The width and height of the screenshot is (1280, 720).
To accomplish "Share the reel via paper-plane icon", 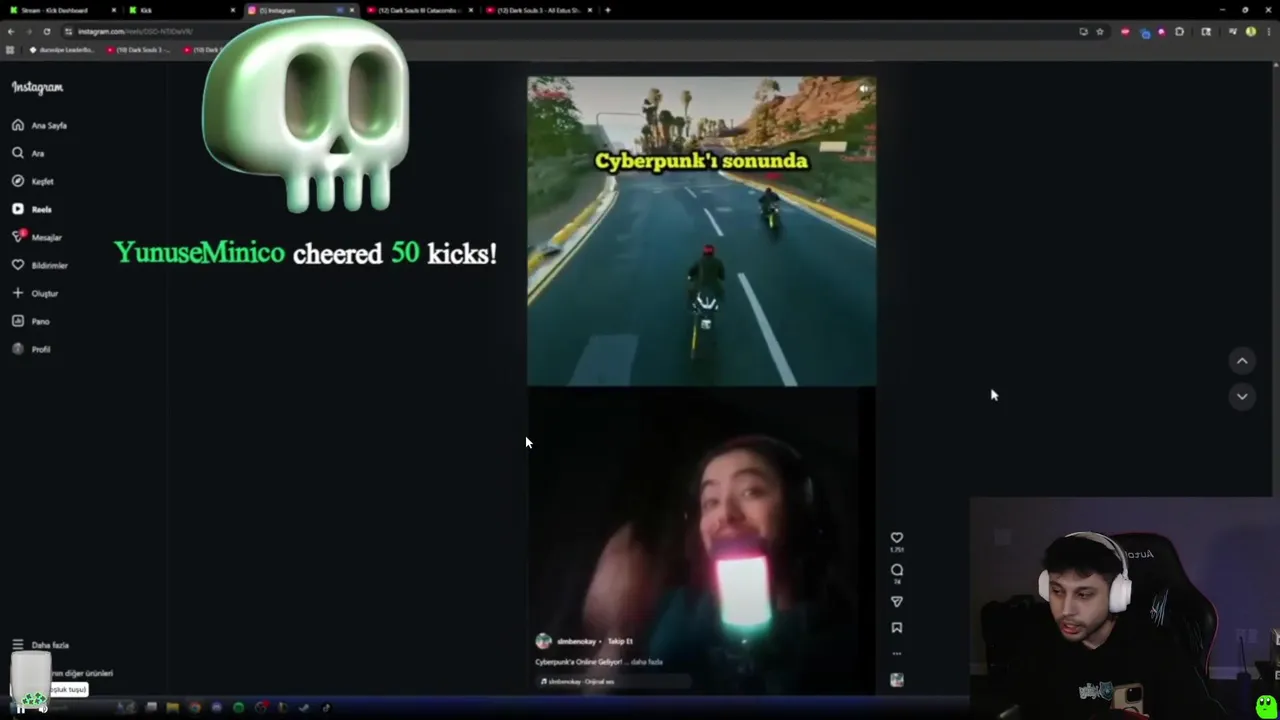I will 897,602.
